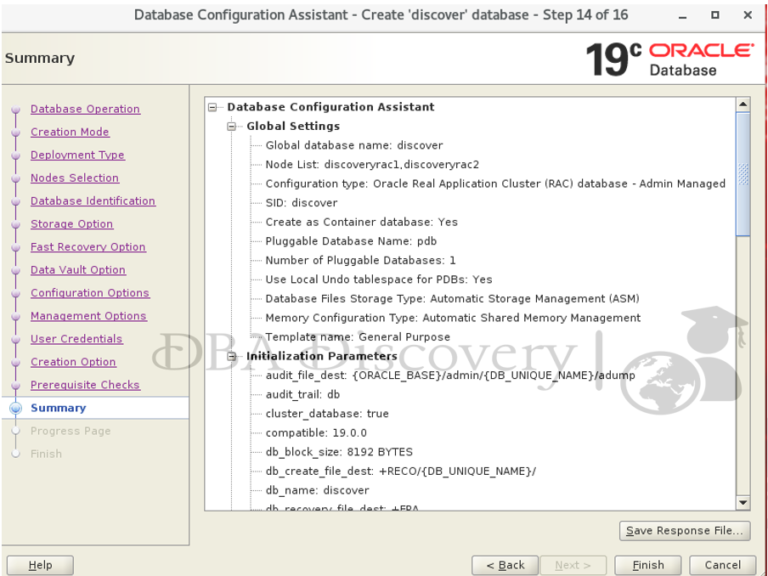Open the Data Vault Option step
This screenshot has width=768, height=576.
coord(78,270)
